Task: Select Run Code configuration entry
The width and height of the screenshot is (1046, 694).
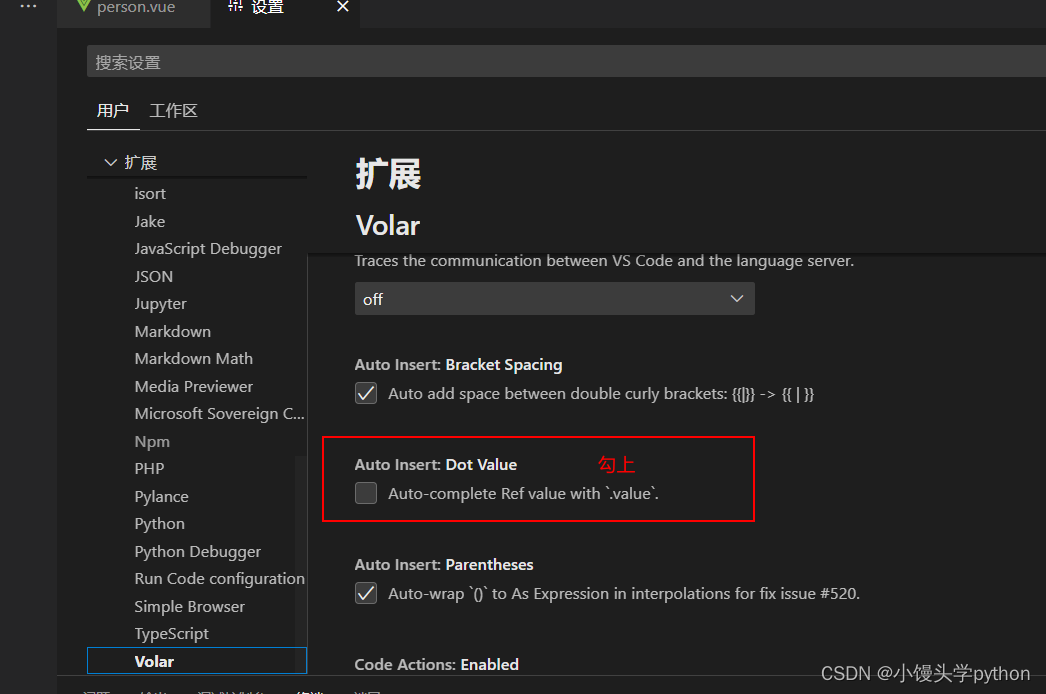Action: click(219, 579)
